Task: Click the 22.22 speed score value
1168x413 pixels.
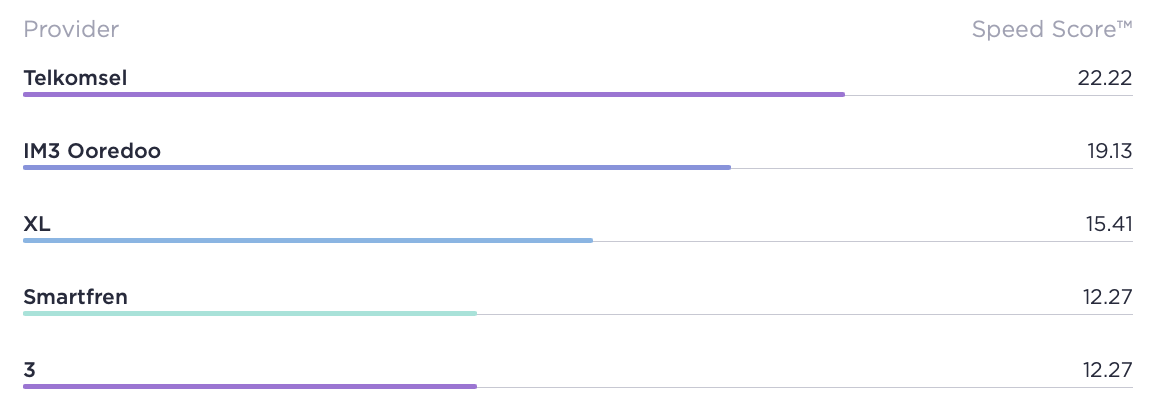Action: (x=1105, y=78)
